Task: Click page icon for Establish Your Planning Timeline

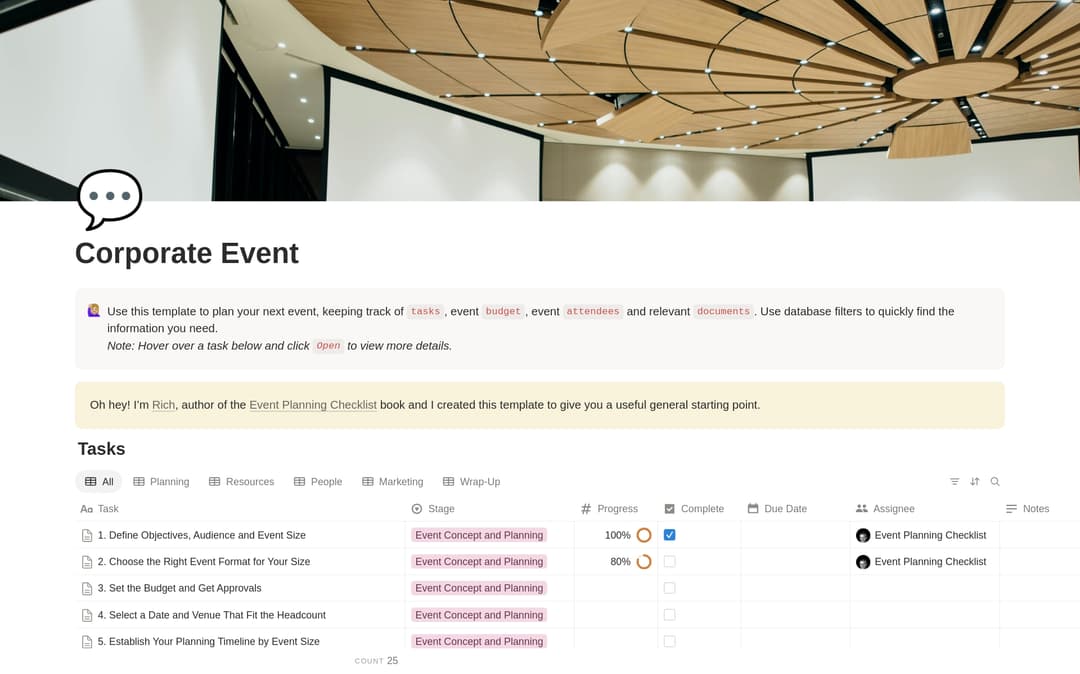Action: tap(87, 642)
